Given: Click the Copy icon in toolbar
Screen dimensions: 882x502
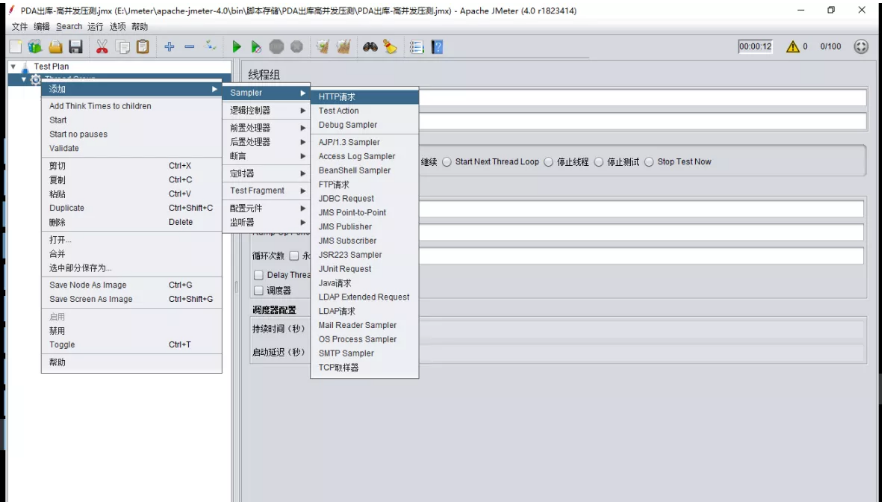Looking at the screenshot, I should point(122,47).
